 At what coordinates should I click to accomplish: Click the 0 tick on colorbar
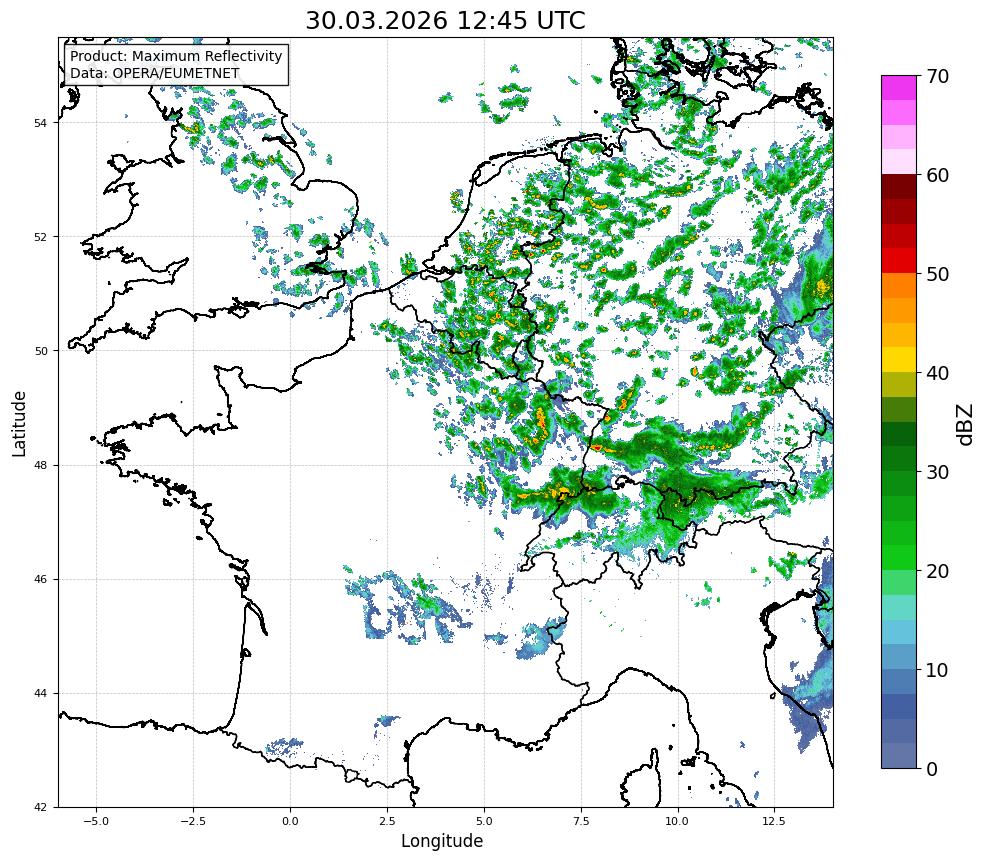point(932,769)
